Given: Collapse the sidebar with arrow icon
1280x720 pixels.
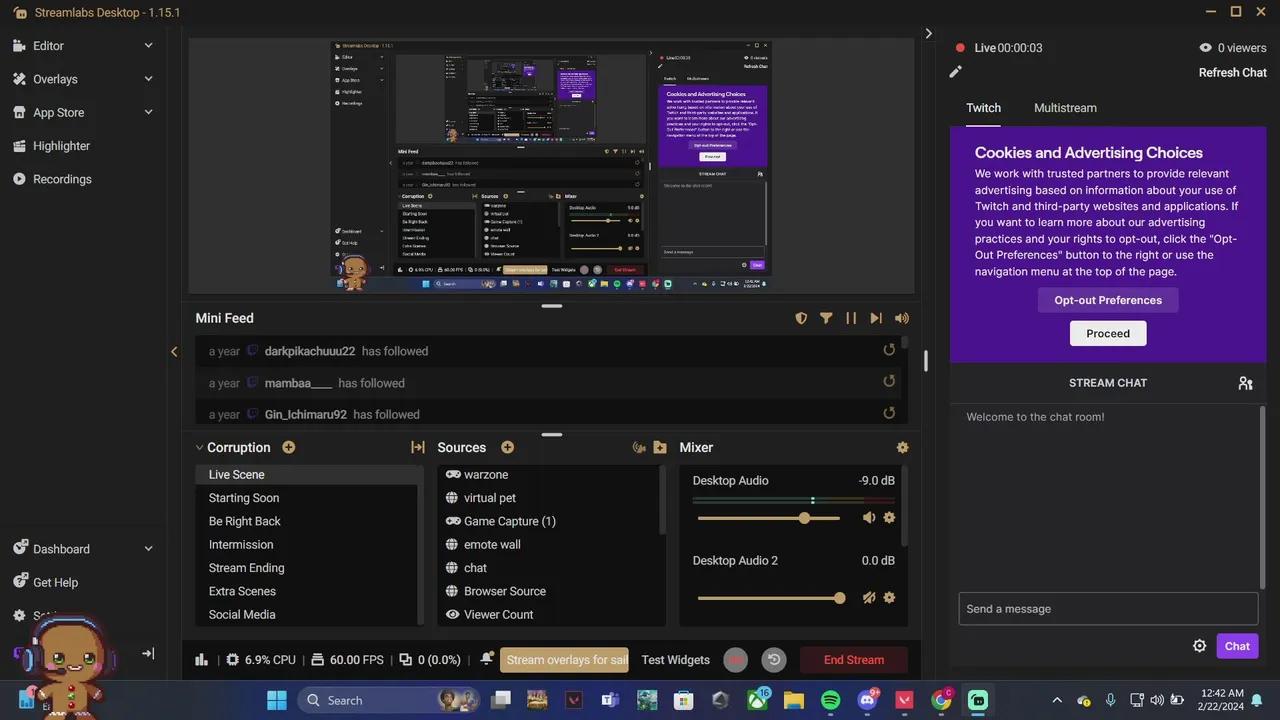Looking at the screenshot, I should tap(148, 654).
